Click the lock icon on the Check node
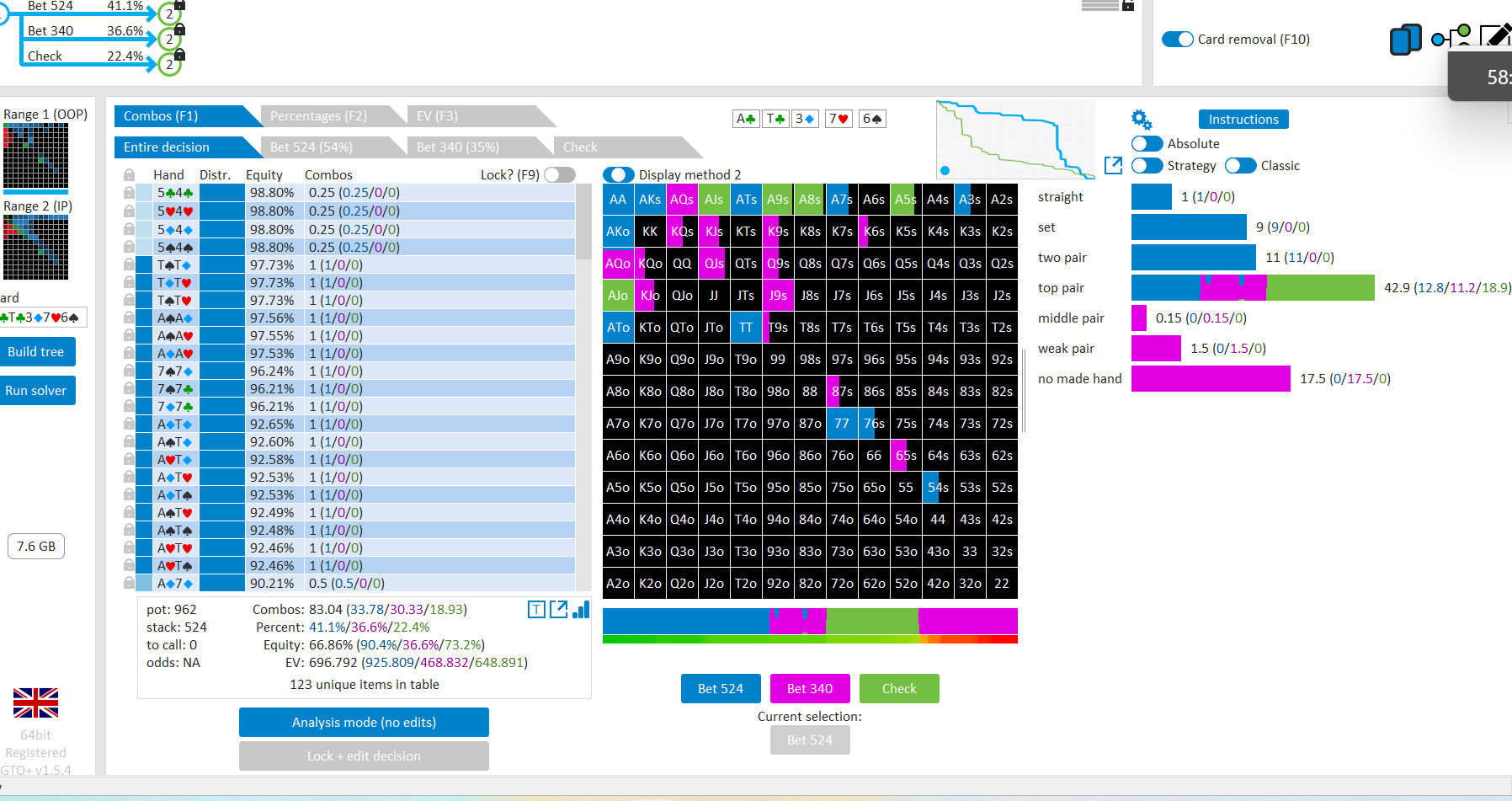1512x801 pixels. coord(179,55)
